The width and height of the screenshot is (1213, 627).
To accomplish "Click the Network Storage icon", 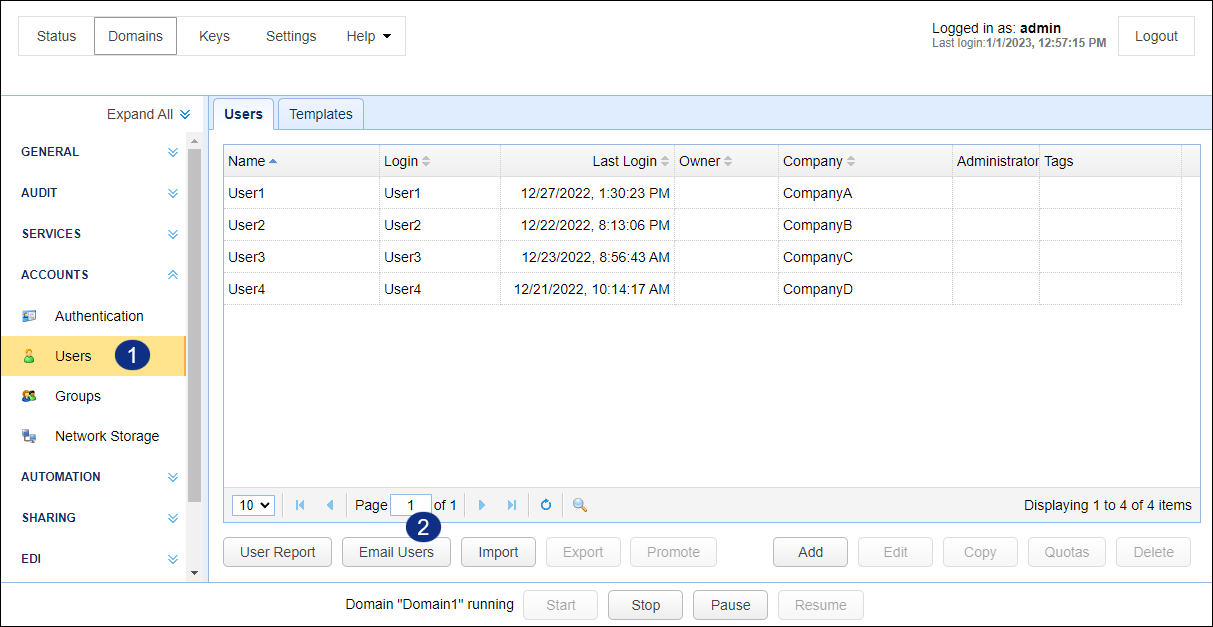I will click(x=29, y=436).
